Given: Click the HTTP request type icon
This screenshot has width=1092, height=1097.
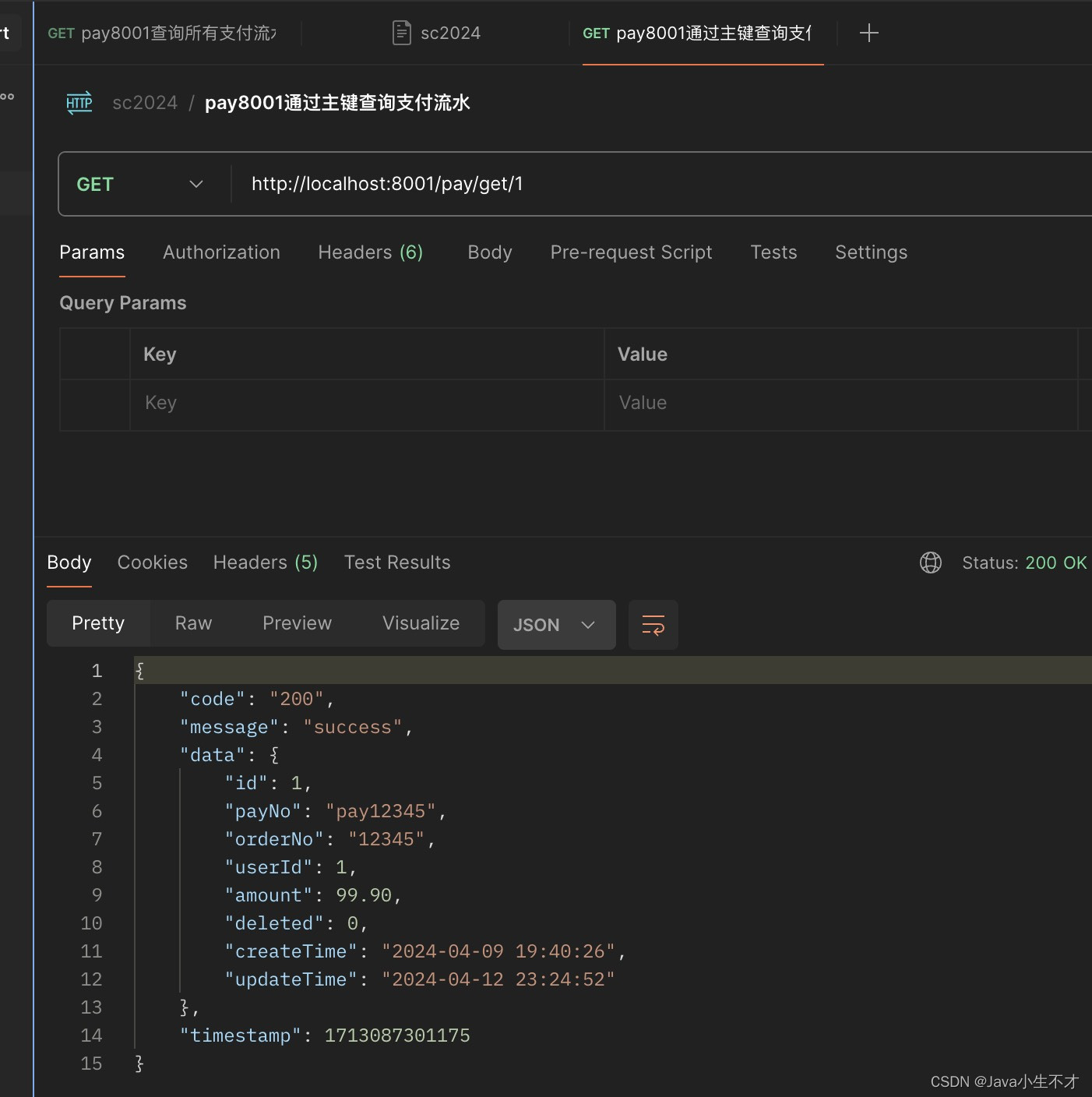Looking at the screenshot, I should (x=79, y=103).
